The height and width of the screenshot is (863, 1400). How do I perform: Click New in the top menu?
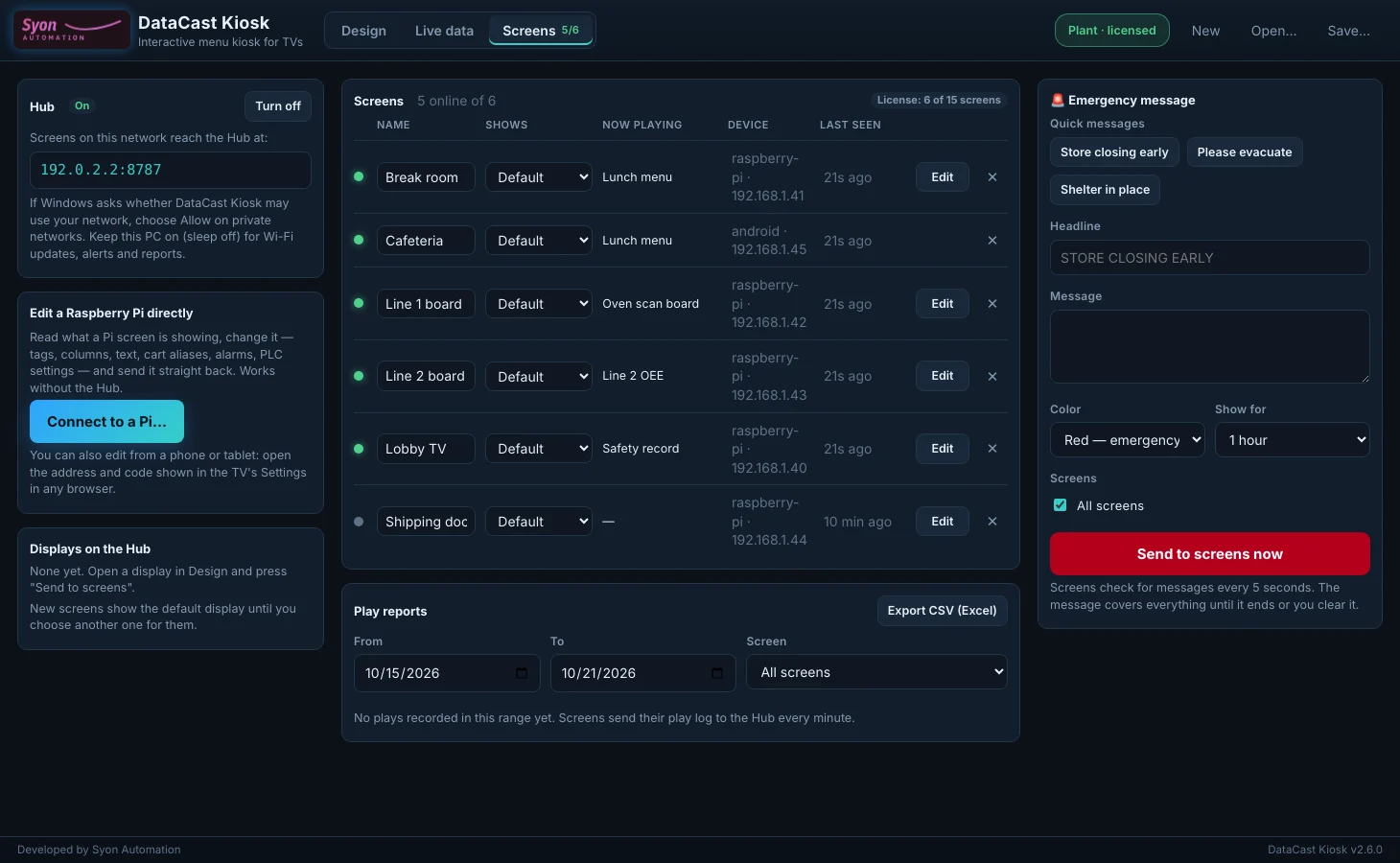(1206, 31)
